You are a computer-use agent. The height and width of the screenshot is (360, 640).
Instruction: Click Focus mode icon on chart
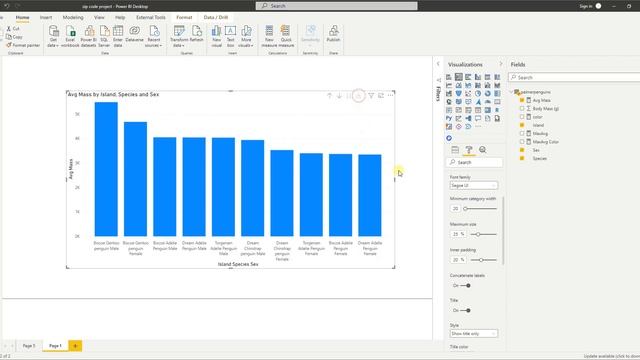[x=381, y=96]
